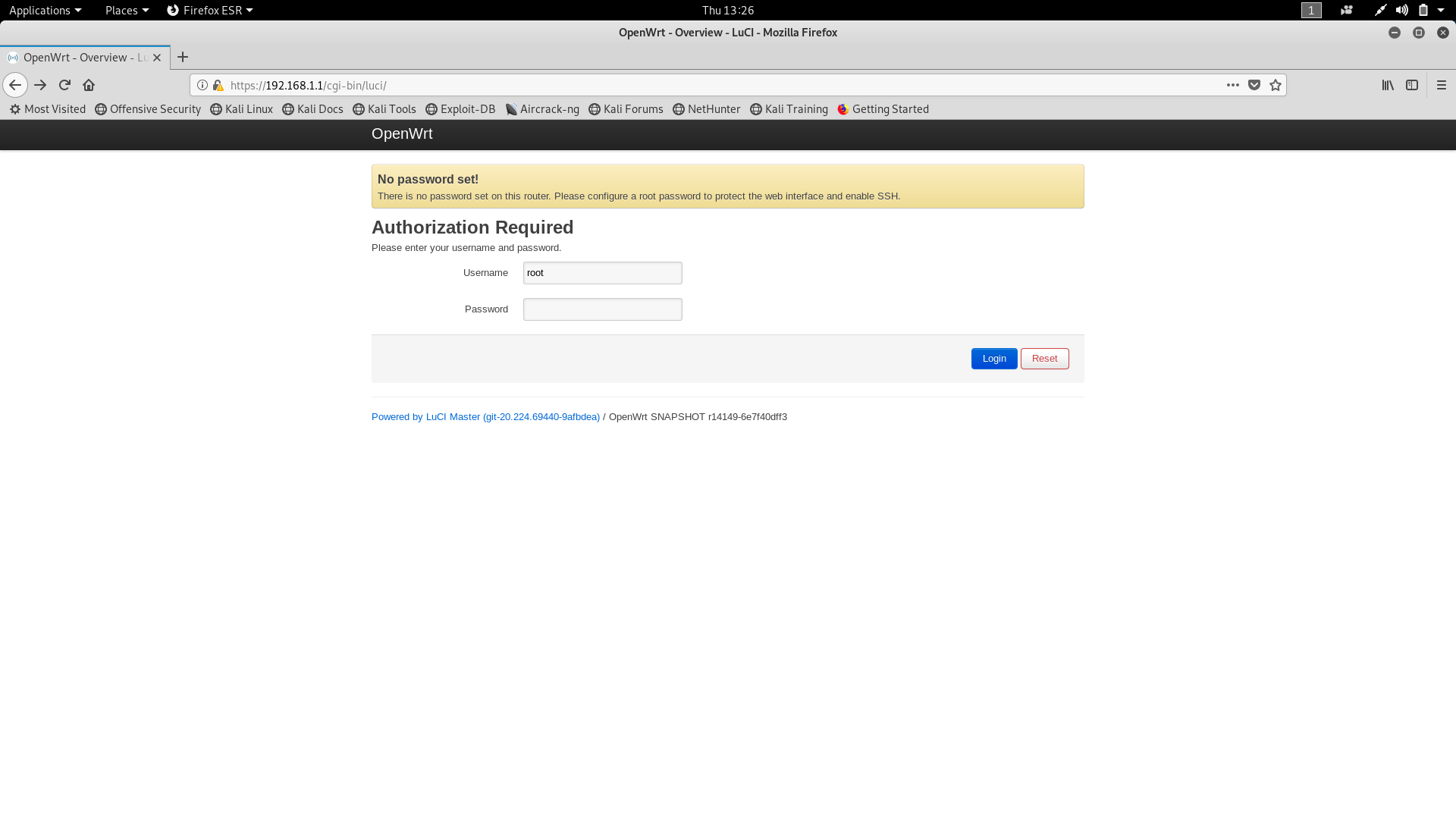This screenshot has height=819, width=1456.
Task: Select workspace 1 indicator
Action: (1311, 10)
